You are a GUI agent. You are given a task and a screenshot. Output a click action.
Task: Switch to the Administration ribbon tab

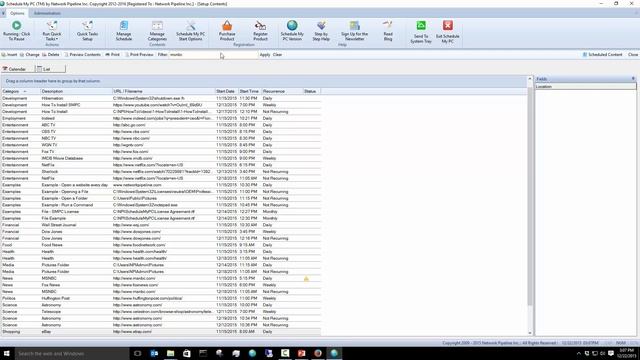click(x=47, y=13)
